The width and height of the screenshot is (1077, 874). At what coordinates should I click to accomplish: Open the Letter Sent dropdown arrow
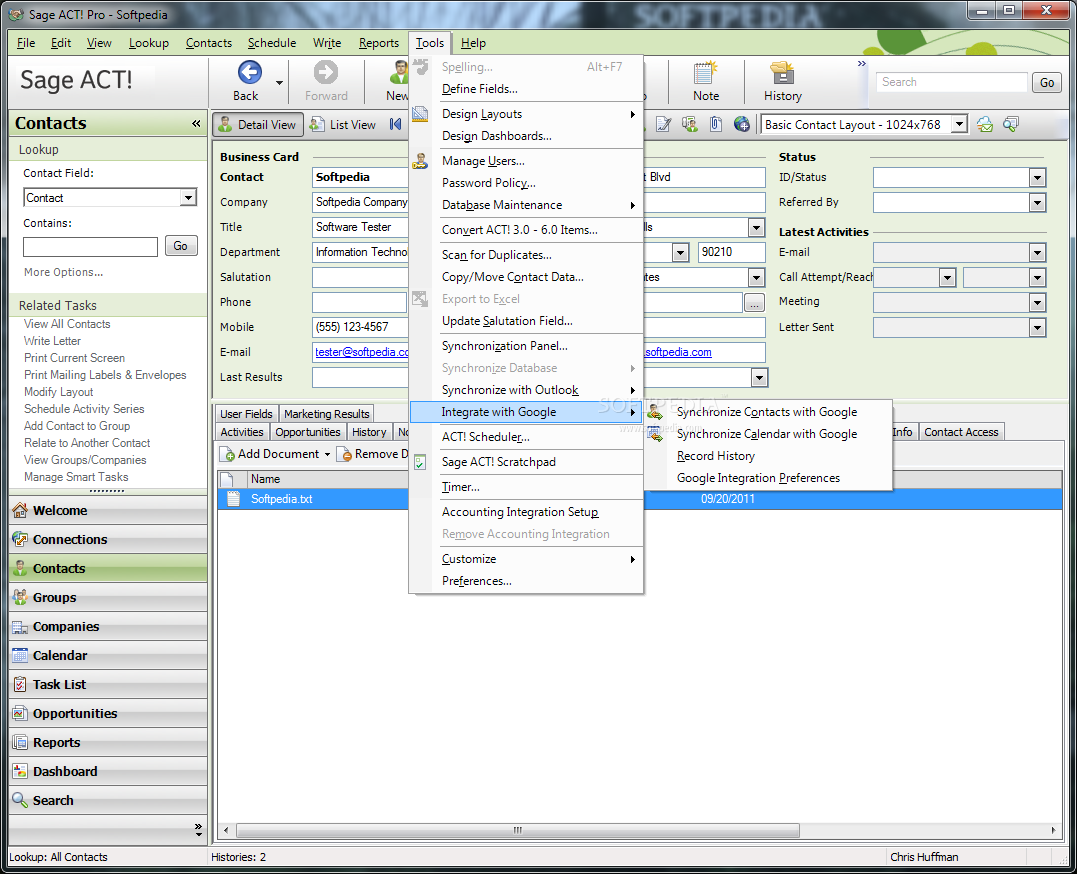[x=1037, y=328]
